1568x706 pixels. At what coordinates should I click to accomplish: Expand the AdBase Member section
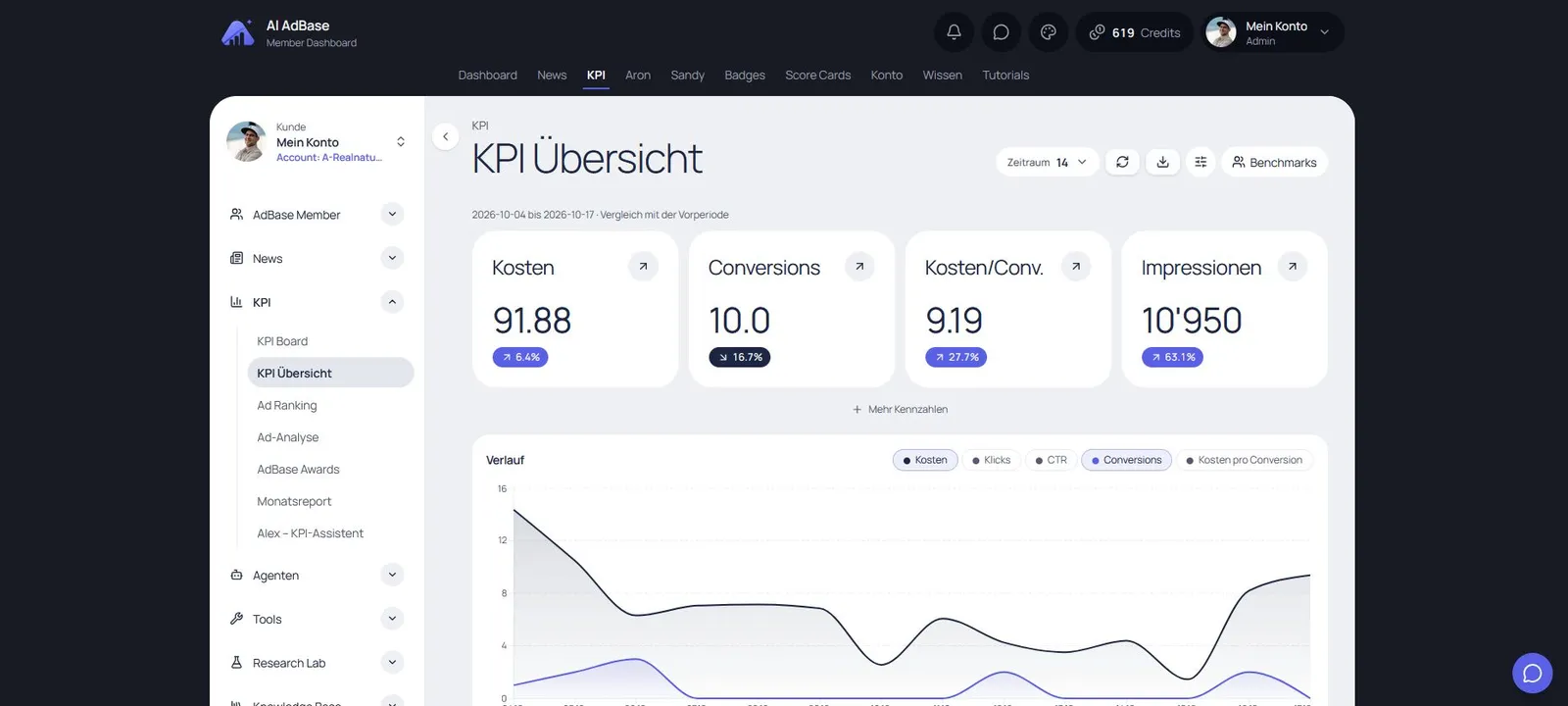[392, 214]
